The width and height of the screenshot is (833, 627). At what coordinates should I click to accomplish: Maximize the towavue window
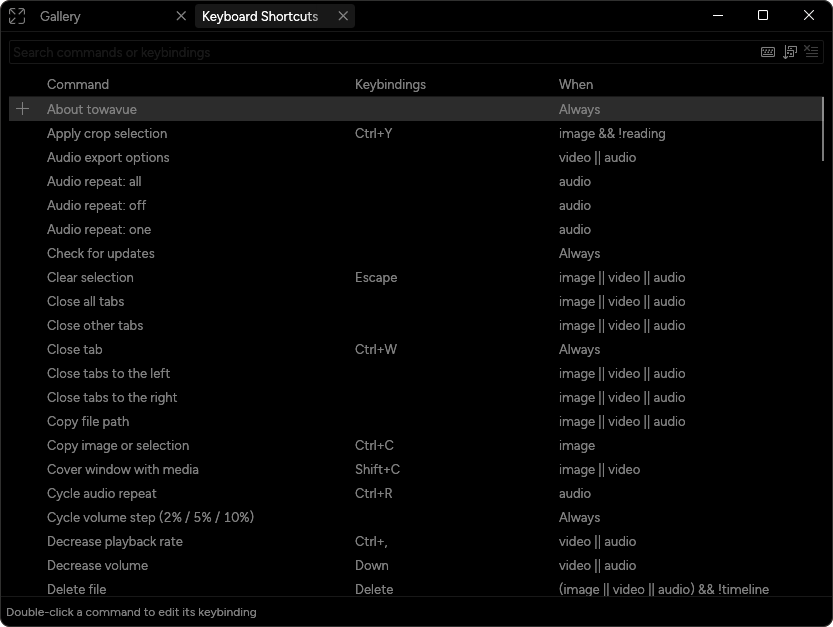click(x=763, y=15)
